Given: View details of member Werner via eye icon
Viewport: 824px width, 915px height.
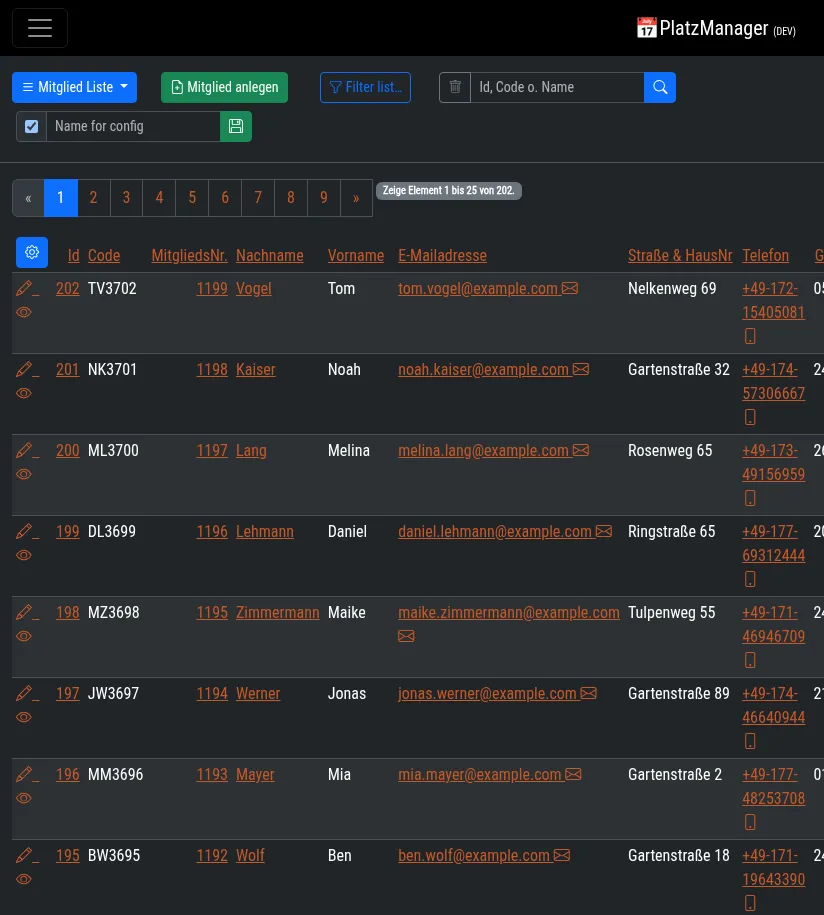Looking at the screenshot, I should 24,718.
